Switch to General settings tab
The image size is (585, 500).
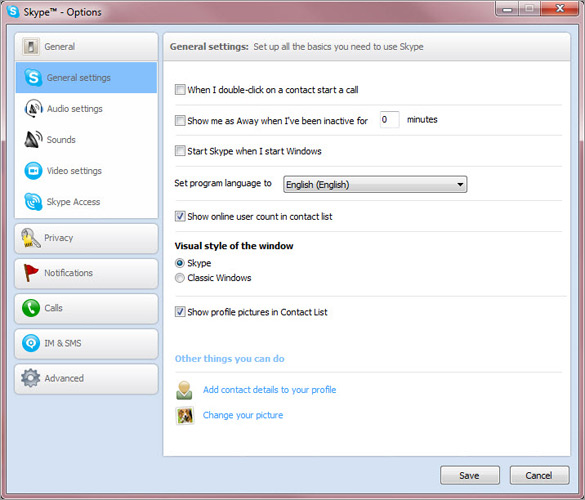[86, 78]
